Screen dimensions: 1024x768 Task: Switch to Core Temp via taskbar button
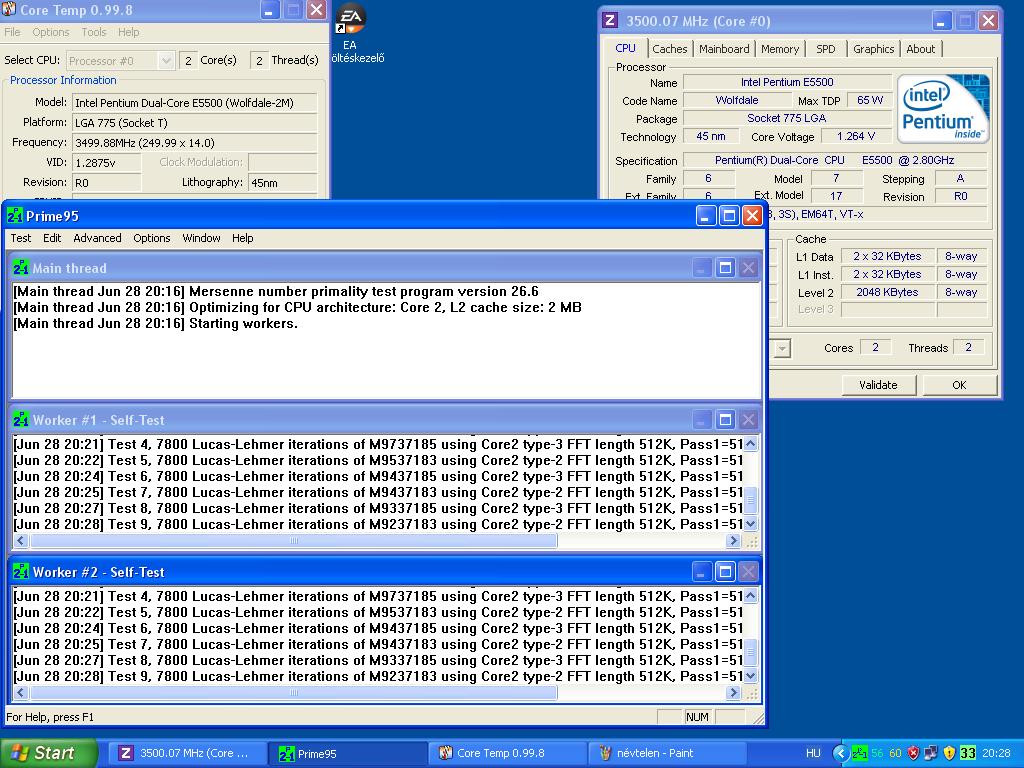(x=509, y=753)
